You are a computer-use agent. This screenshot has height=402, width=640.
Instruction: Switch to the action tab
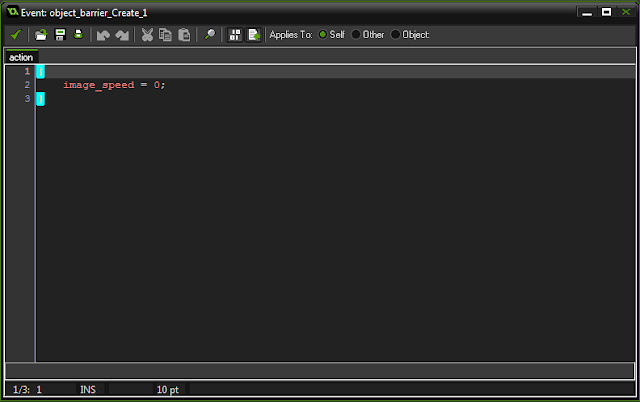pos(21,57)
